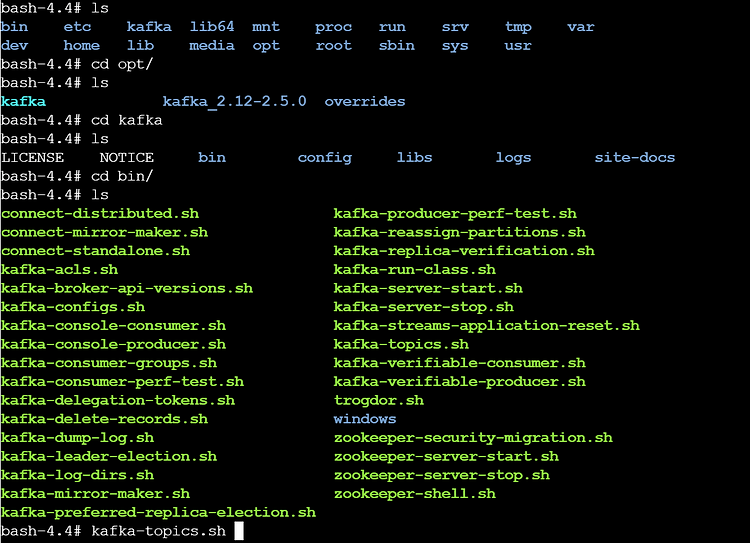Select the kafka-run-class.sh file name
750x543 pixels.
[415, 269]
